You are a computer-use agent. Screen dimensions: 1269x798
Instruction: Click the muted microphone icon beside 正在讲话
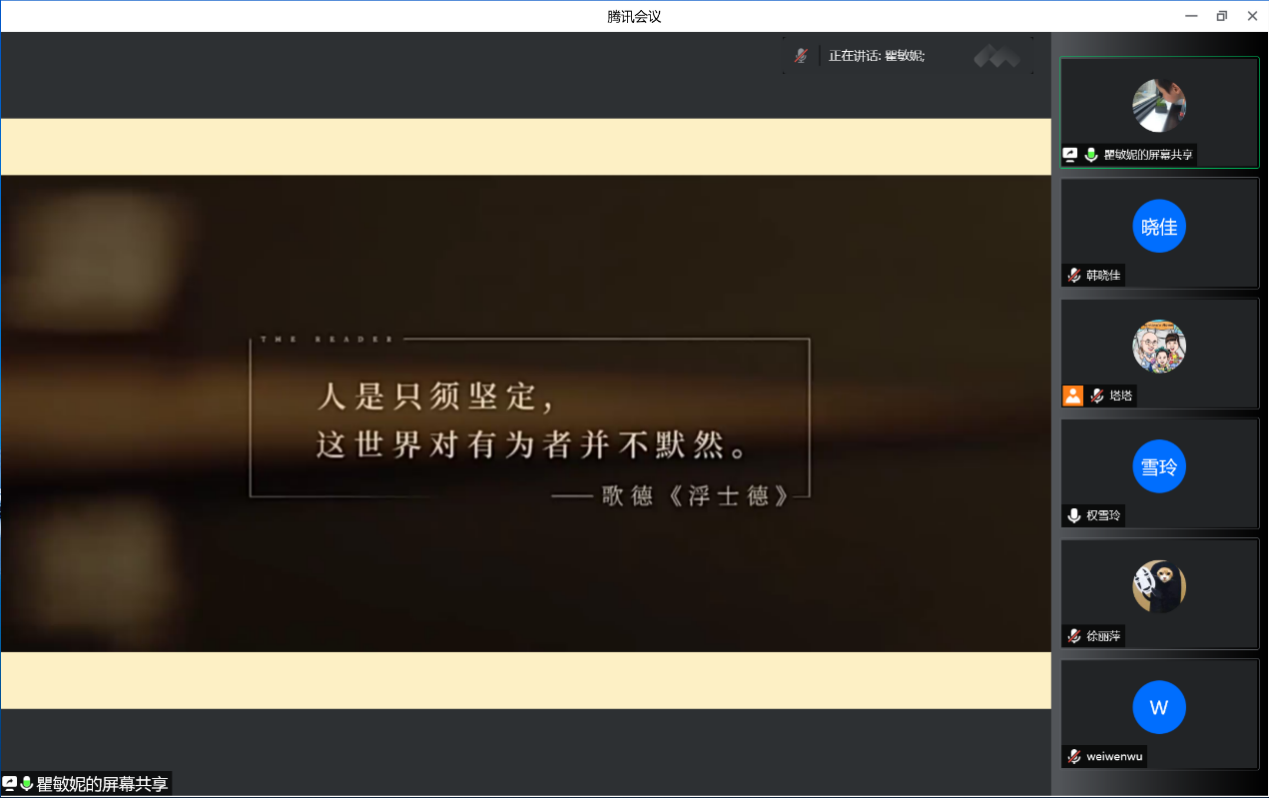[x=801, y=56]
